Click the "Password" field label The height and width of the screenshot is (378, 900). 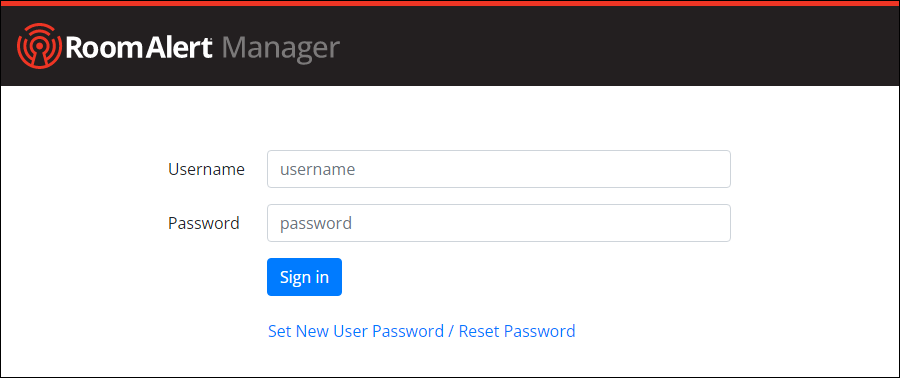point(204,223)
